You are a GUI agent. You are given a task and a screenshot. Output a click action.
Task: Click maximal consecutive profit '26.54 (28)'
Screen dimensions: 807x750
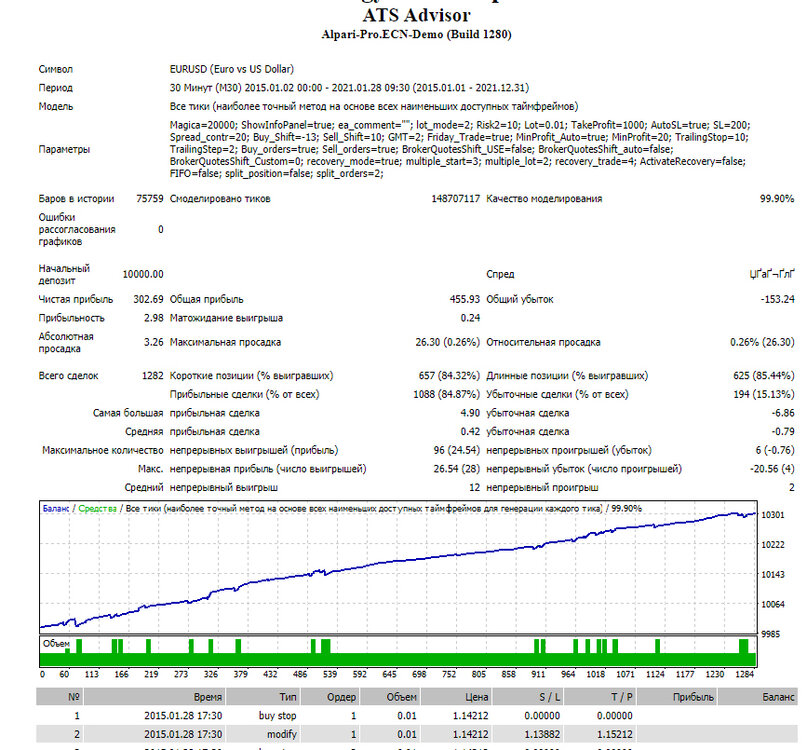457,469
